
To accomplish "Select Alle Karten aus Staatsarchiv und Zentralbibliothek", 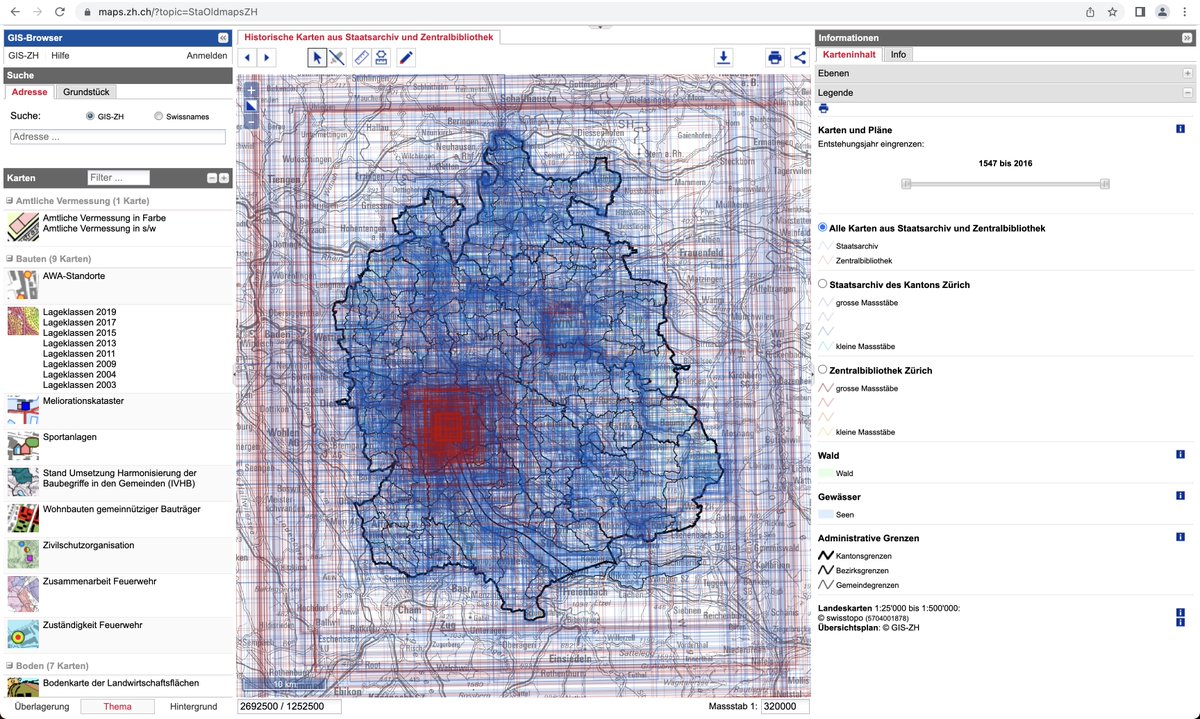I will 823,228.
